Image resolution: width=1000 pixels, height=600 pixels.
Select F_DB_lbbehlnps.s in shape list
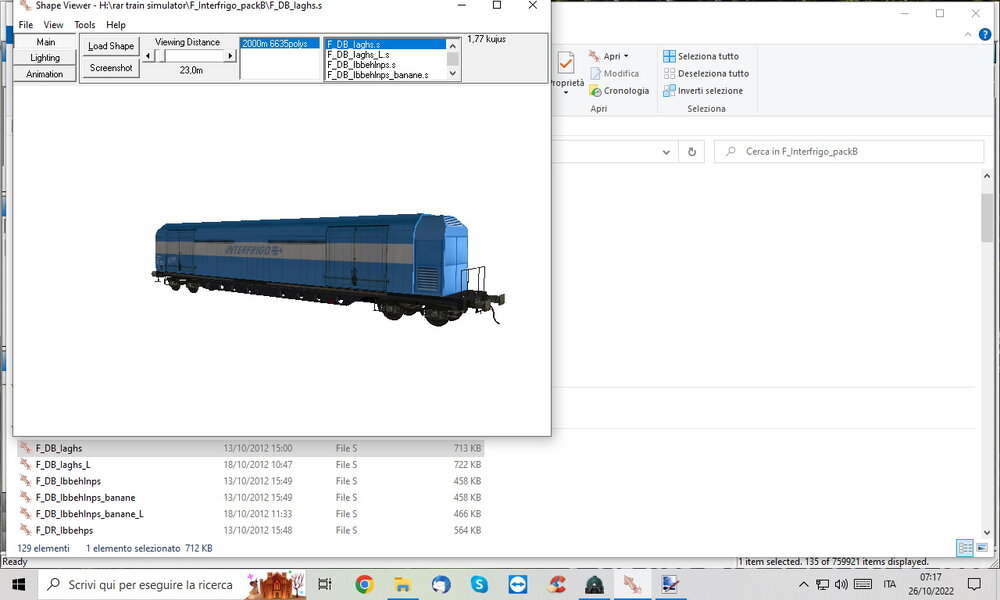point(385,64)
